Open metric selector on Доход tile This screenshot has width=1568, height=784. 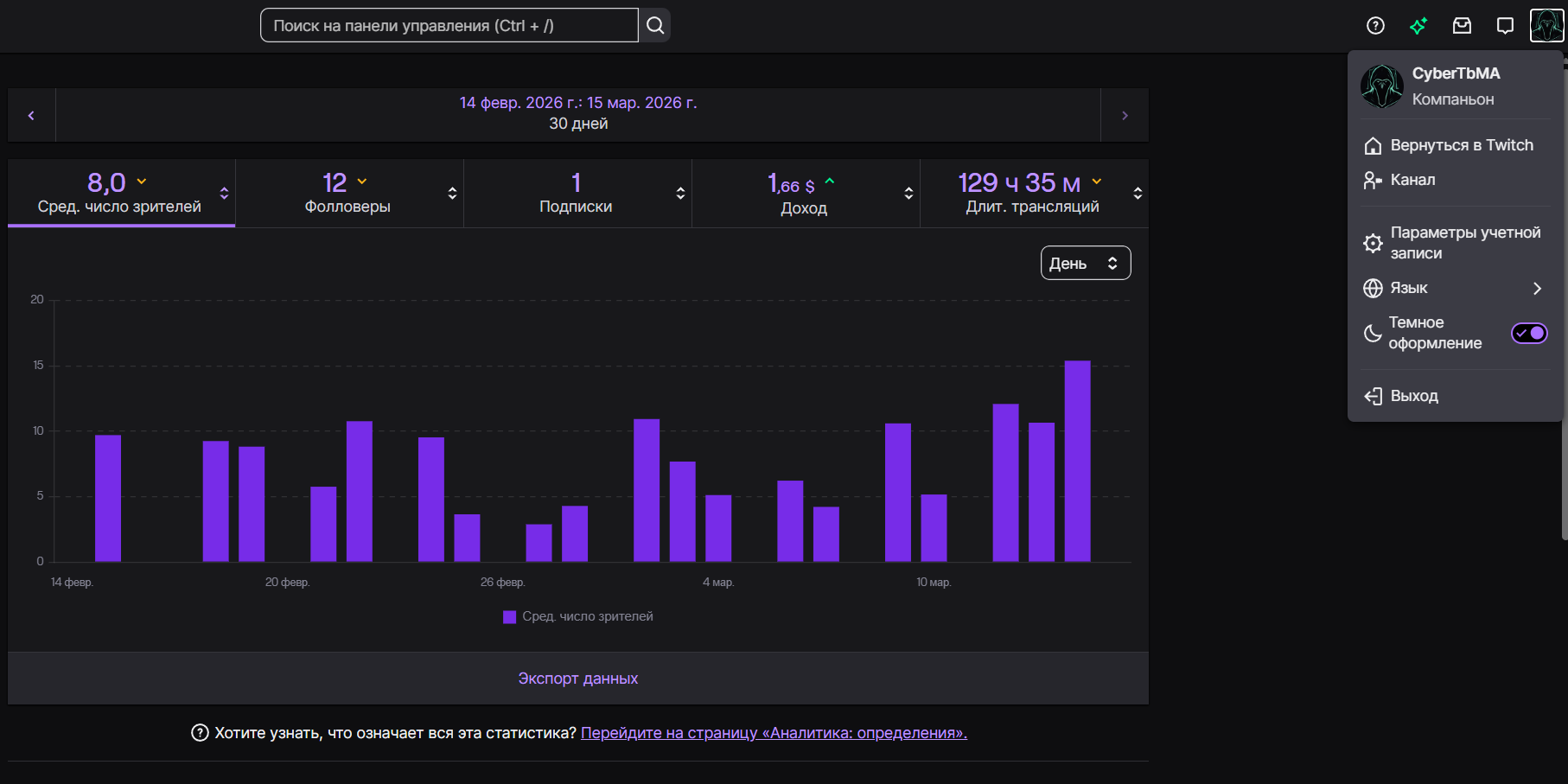(908, 194)
